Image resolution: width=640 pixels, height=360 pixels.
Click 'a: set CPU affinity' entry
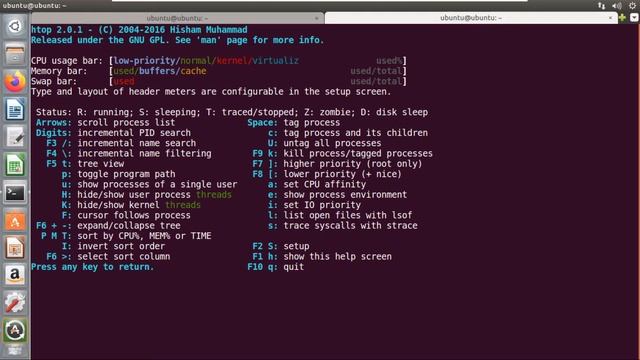[x=317, y=184]
